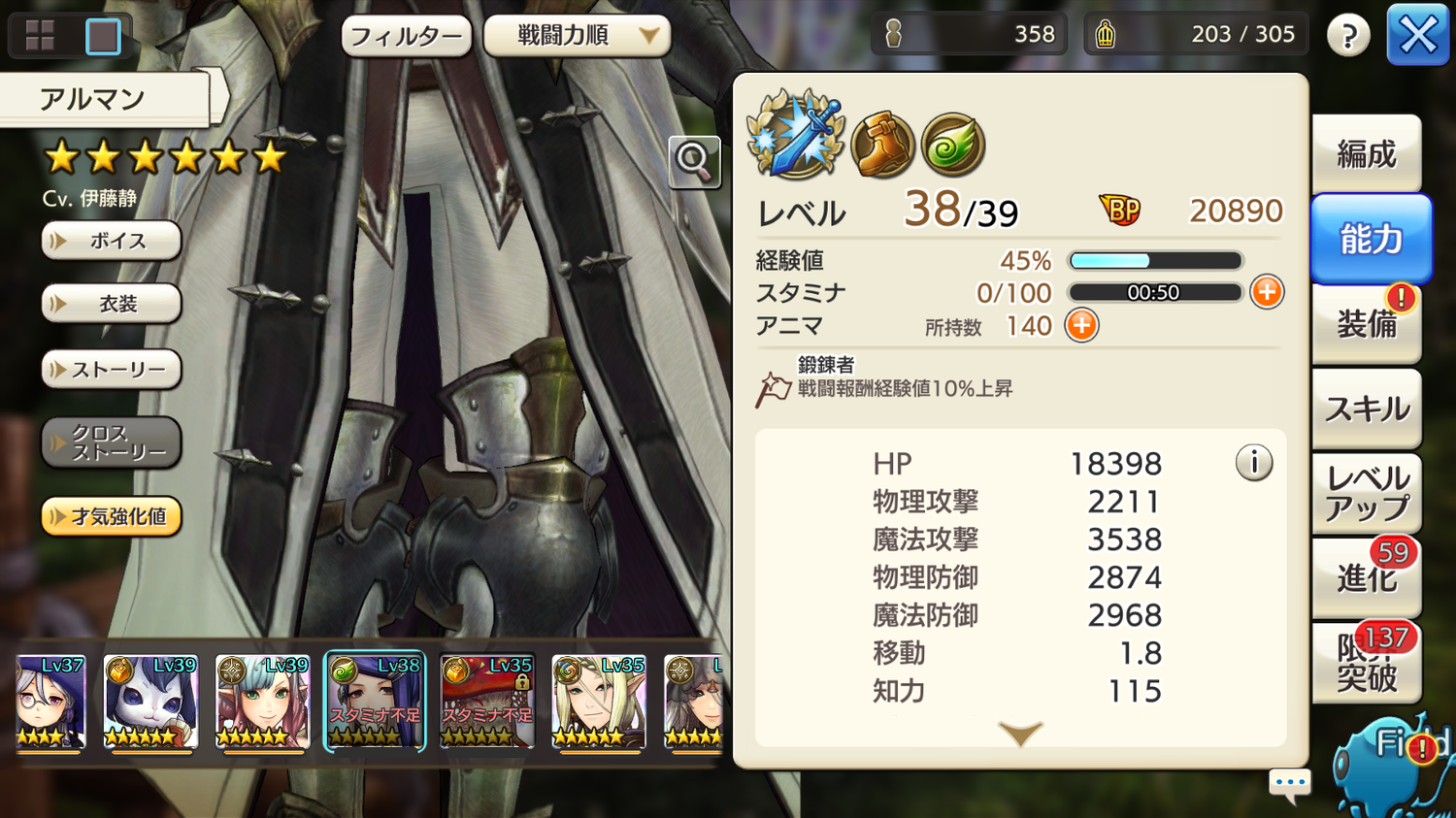
Task: Open 才気強化値 button
Action: click(112, 516)
